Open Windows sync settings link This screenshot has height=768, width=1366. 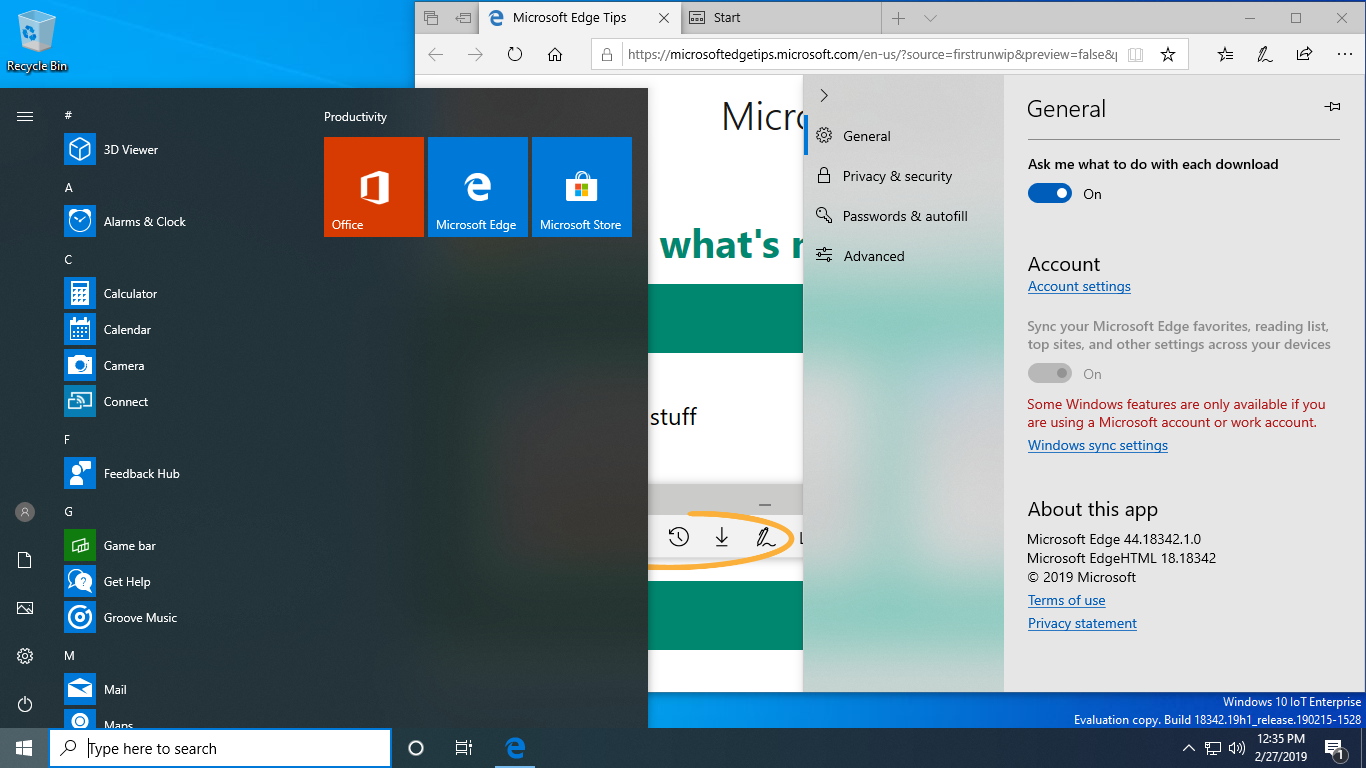click(1098, 446)
